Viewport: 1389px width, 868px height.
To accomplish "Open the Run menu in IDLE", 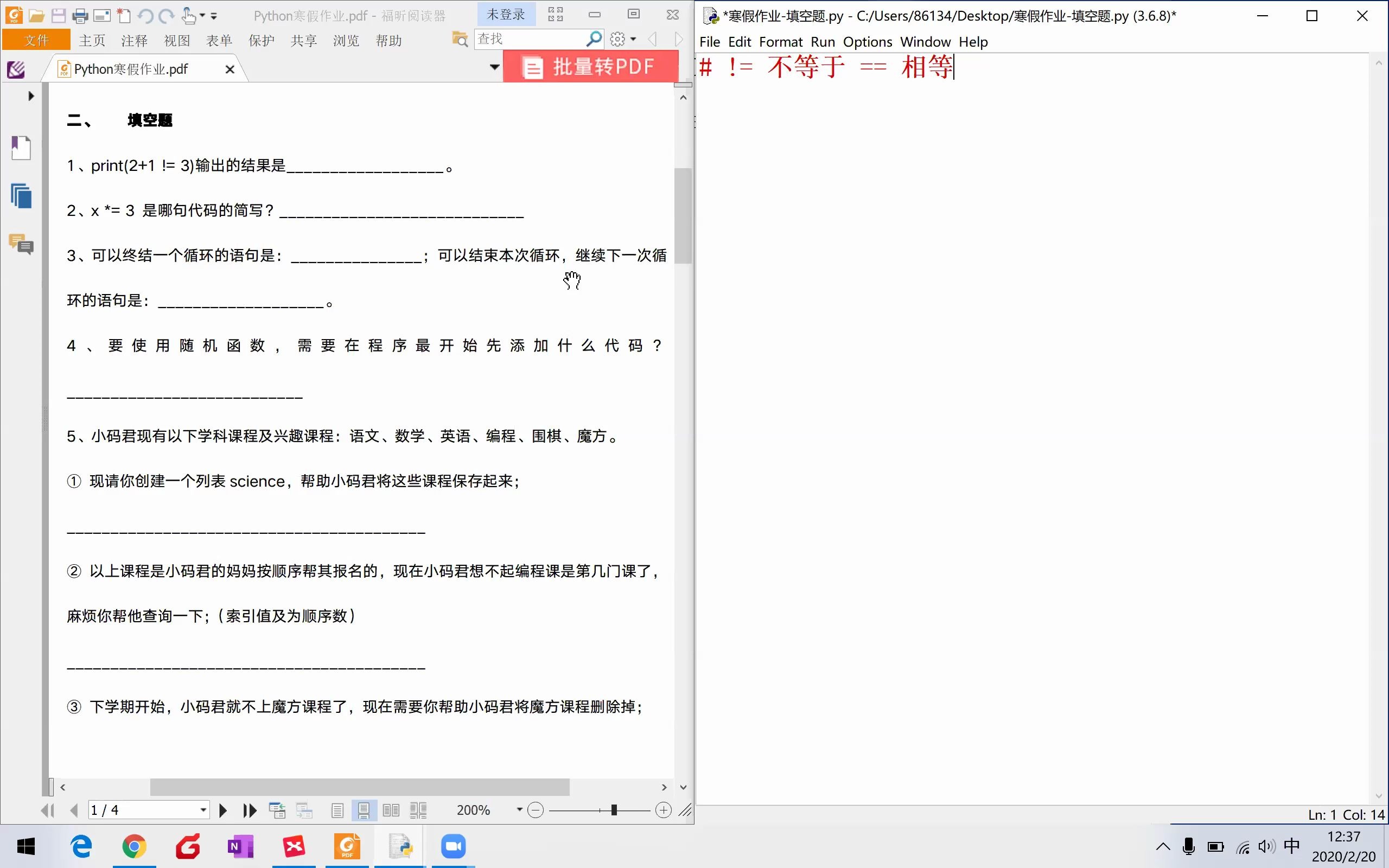I will (823, 41).
